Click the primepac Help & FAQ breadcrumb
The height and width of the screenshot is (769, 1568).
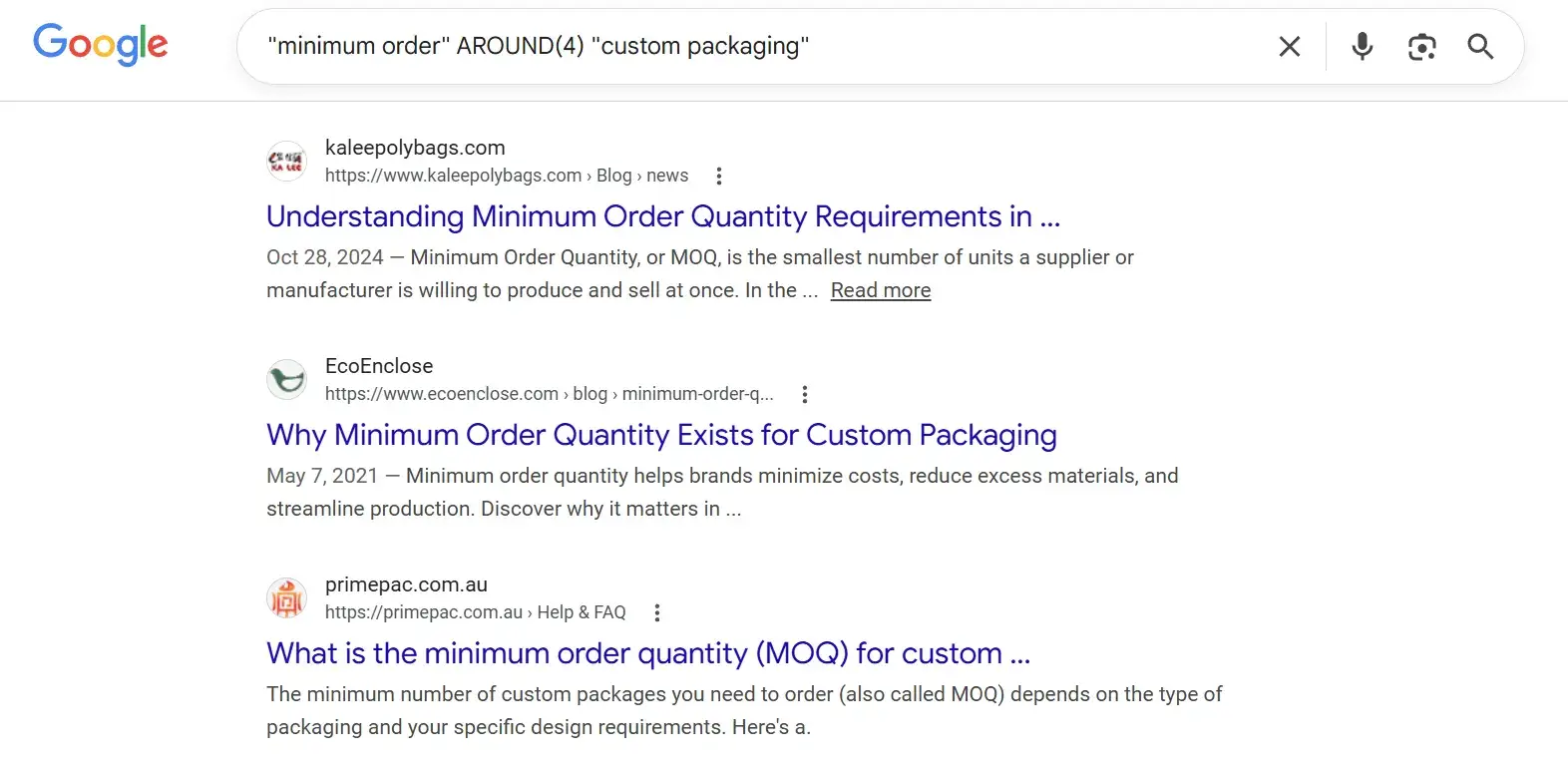click(x=581, y=612)
